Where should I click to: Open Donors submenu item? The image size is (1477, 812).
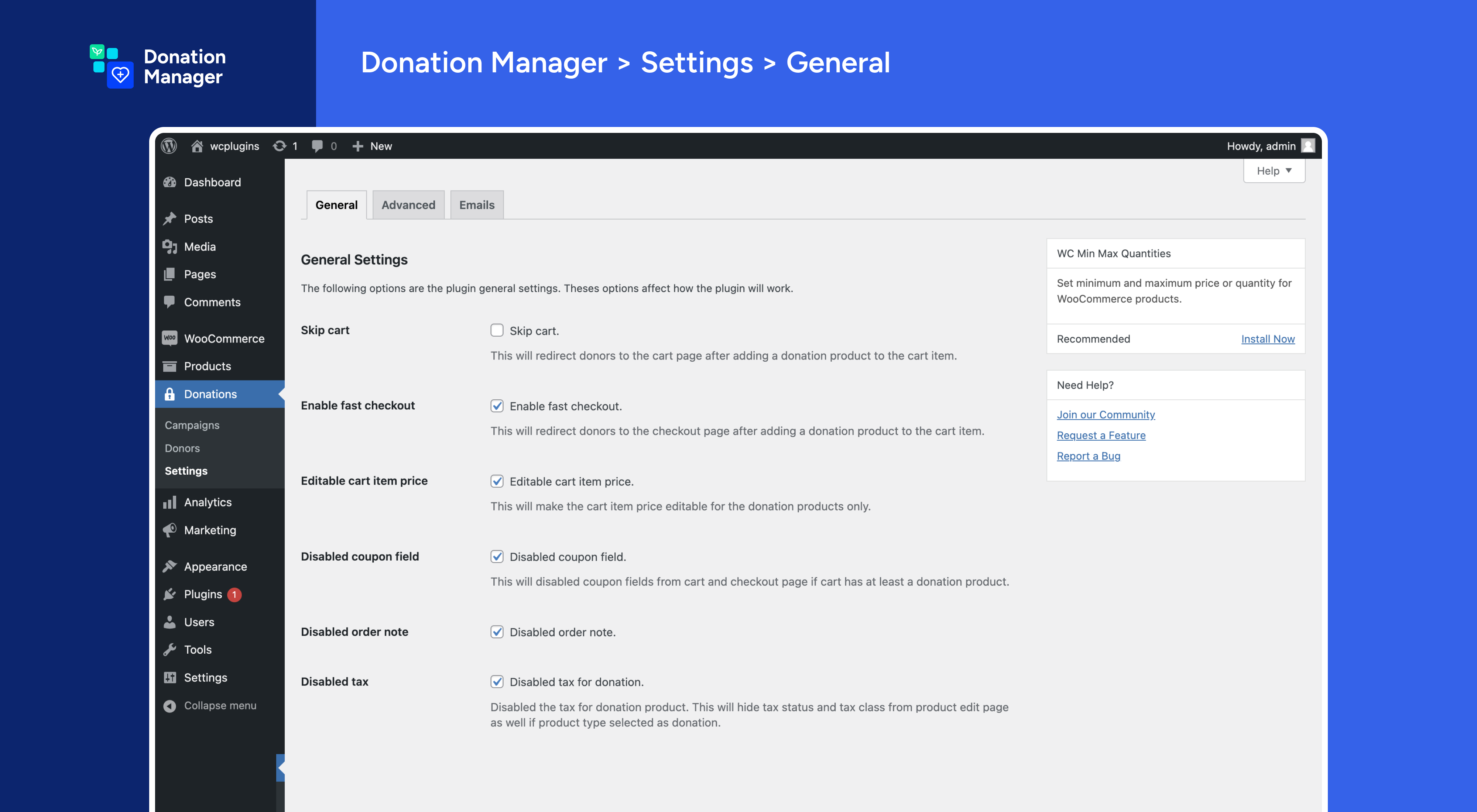(182, 448)
